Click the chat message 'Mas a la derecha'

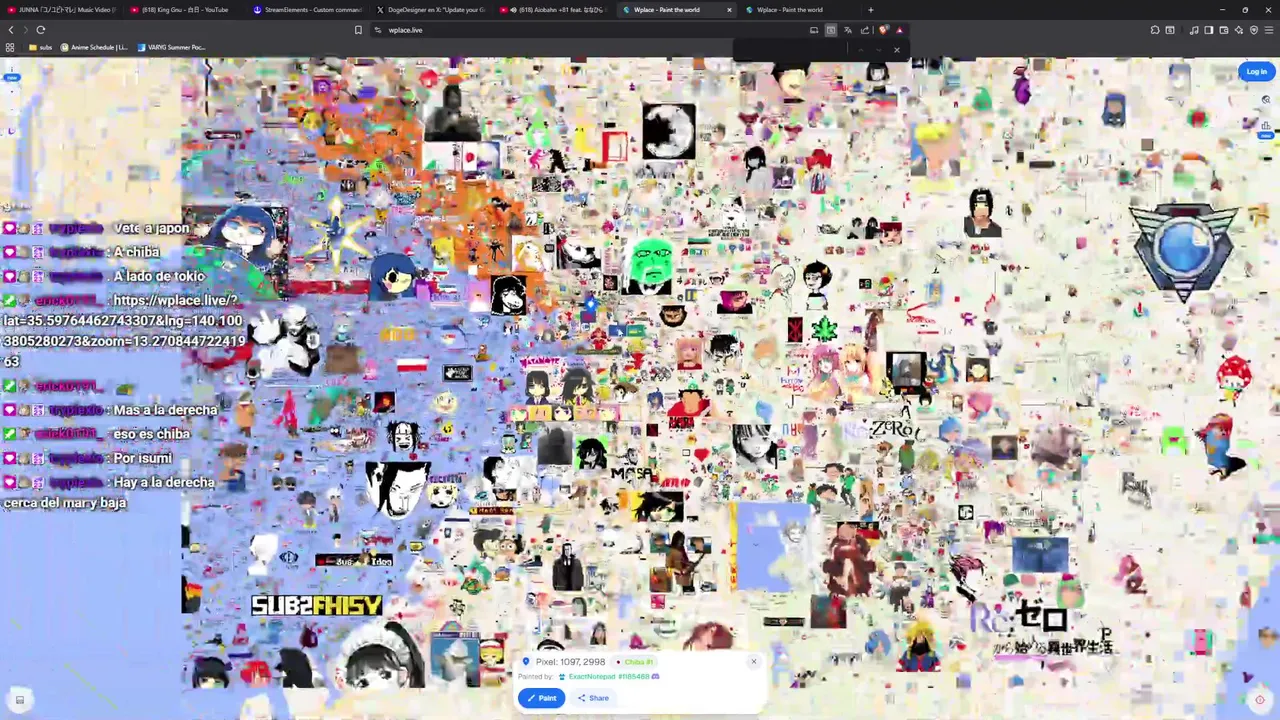click(165, 410)
